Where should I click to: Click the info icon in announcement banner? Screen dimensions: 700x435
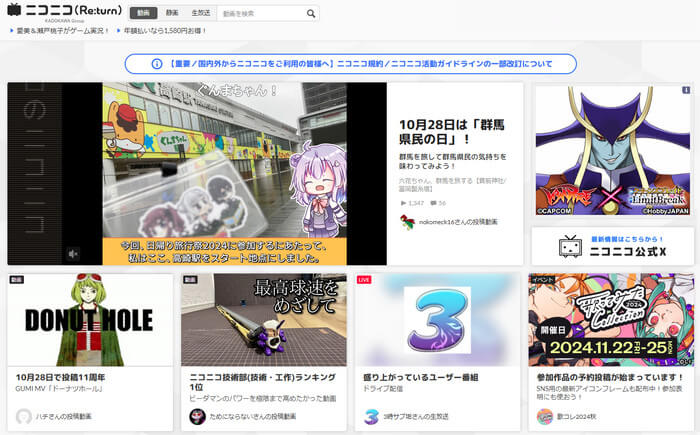tap(157, 64)
